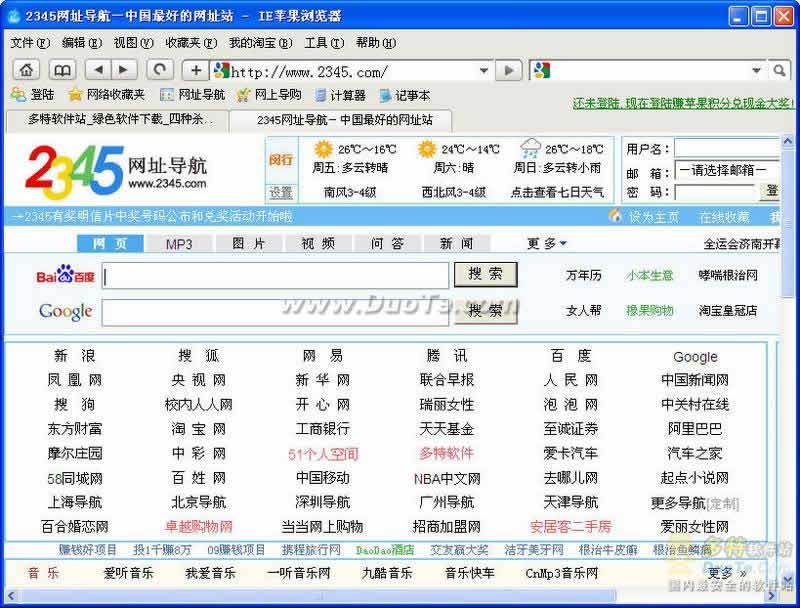Viewport: 800px width, 608px height.
Task: Click Sunday rain weather icon
Action: [x=531, y=148]
